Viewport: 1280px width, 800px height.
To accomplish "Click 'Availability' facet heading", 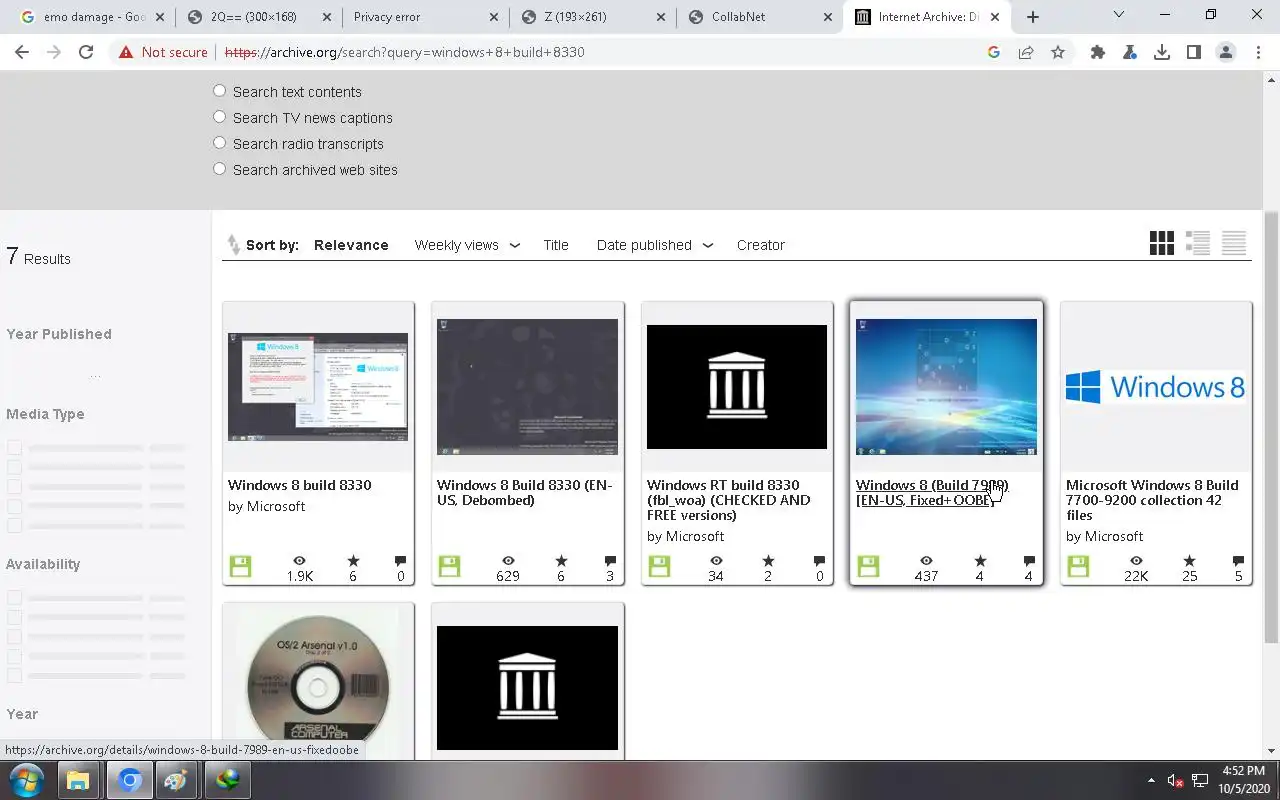I will tap(43, 564).
